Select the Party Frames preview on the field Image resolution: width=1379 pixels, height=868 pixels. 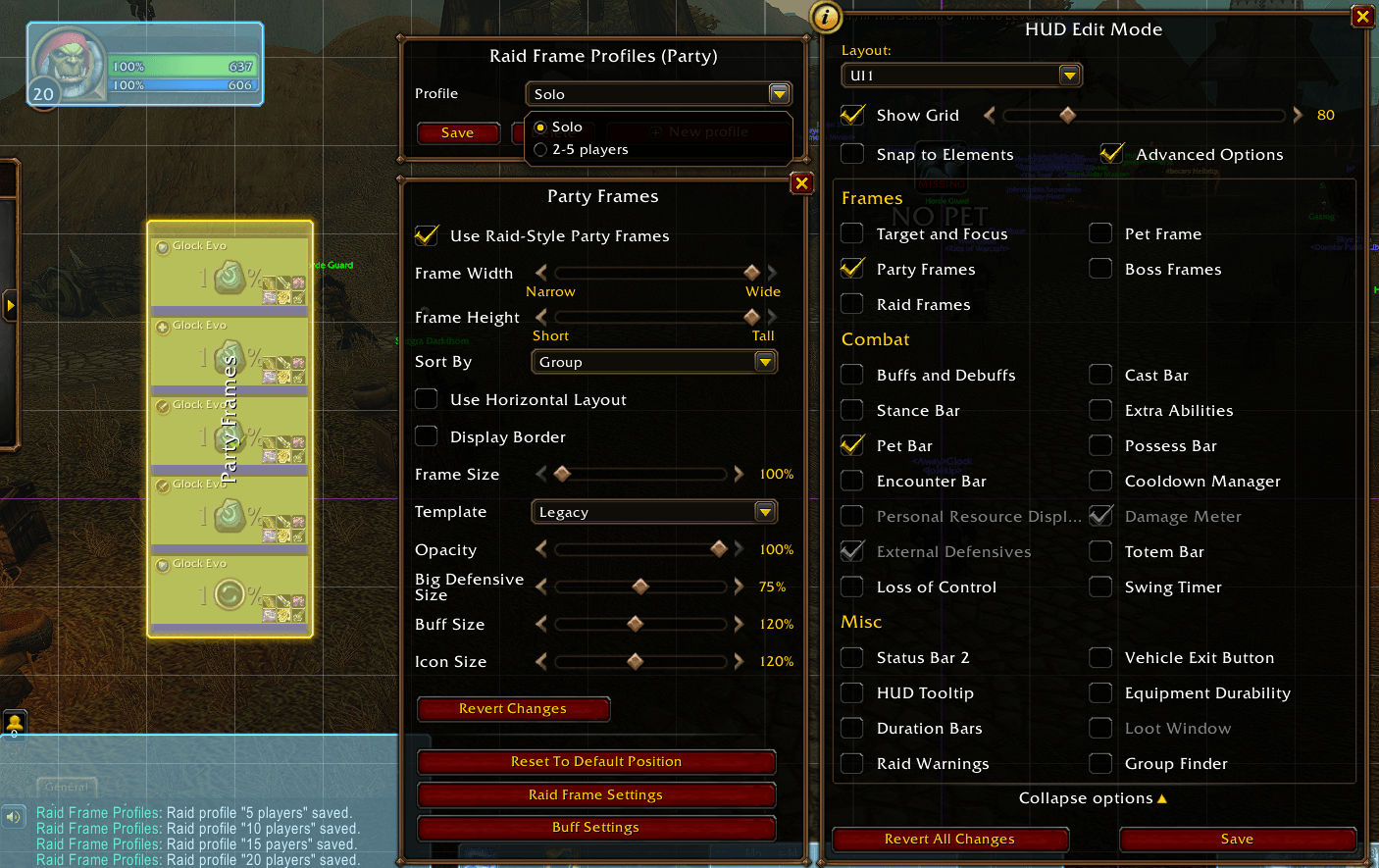point(230,429)
